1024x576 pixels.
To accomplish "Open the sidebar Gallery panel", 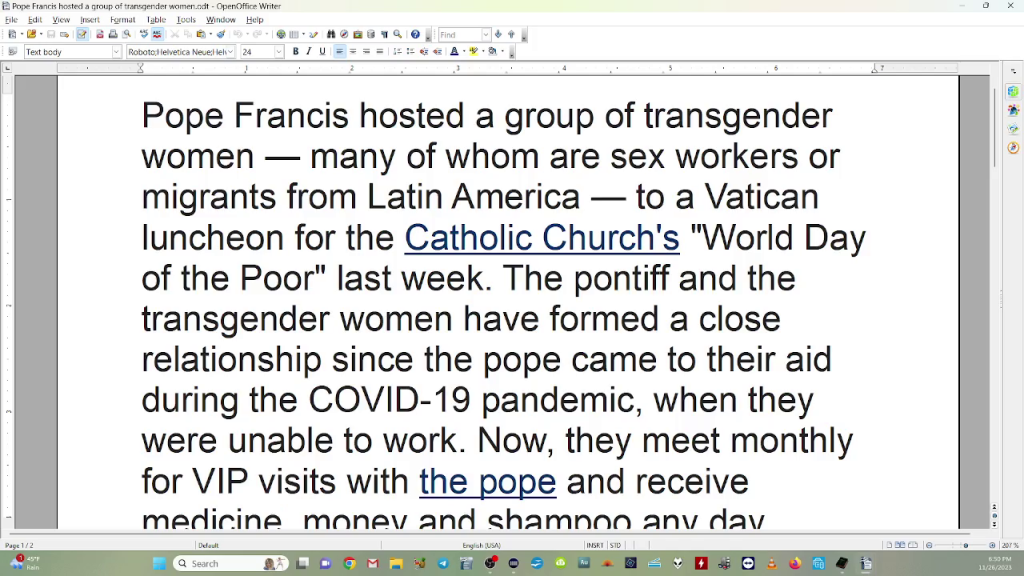I will pos(1013,129).
